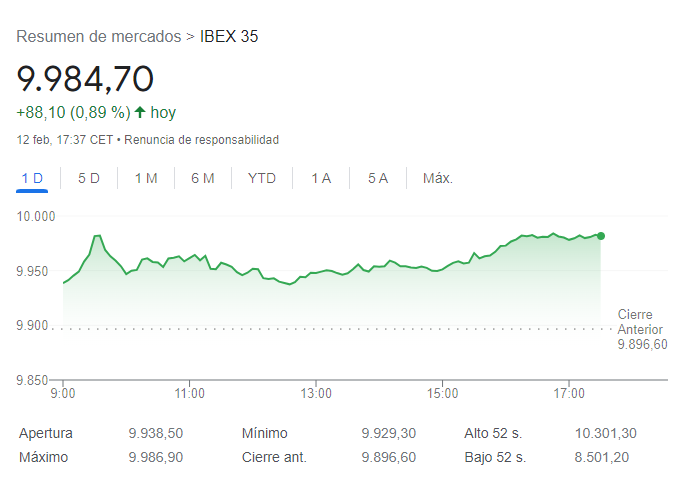The width and height of the screenshot is (700, 485).
Task: Select the Máx. time range tab
Action: [x=438, y=178]
